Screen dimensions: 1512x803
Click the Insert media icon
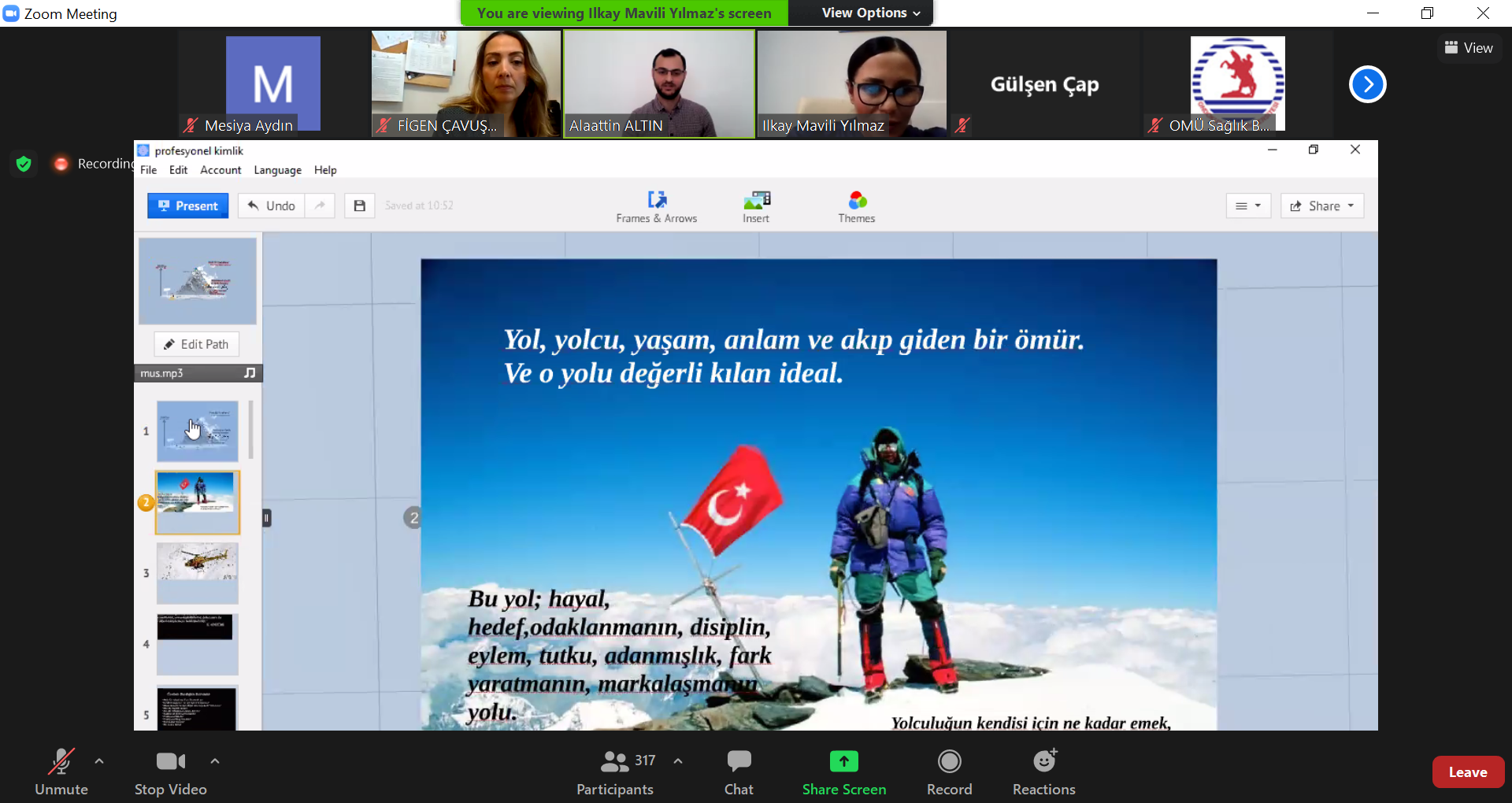point(756,206)
